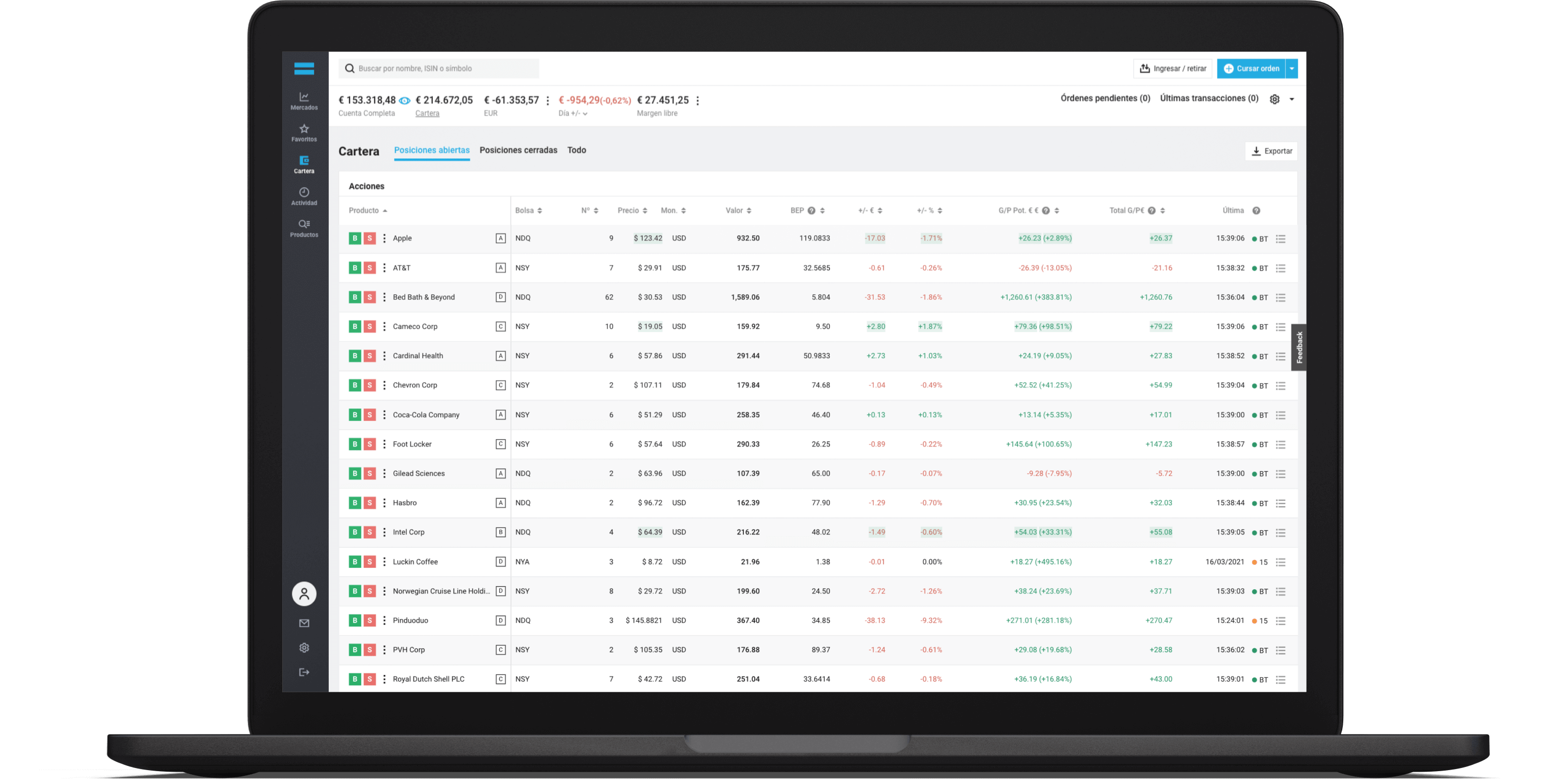Open list icon for PVH Corp row

click(1281, 650)
